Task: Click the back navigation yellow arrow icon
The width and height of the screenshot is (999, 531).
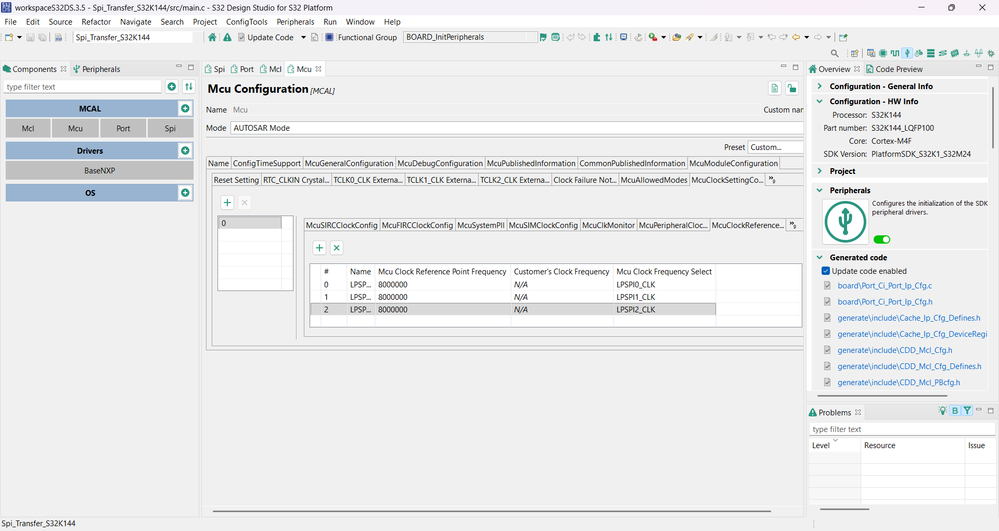Action: click(796, 37)
